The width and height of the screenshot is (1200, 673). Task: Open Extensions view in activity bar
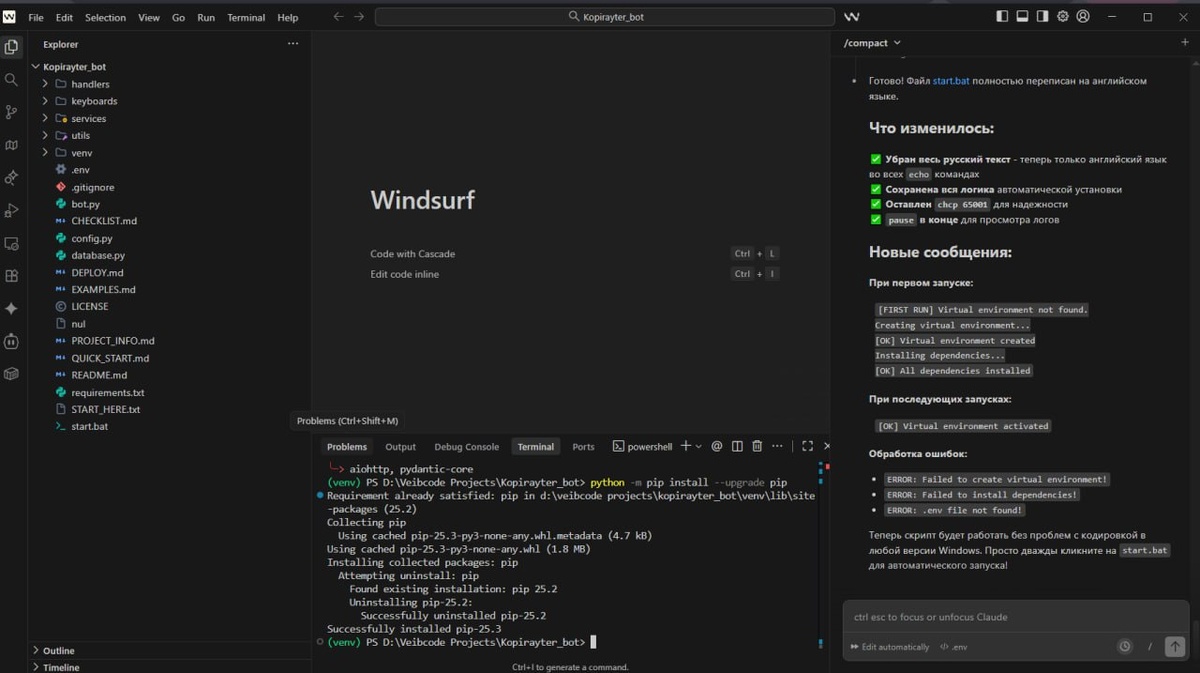(x=11, y=276)
